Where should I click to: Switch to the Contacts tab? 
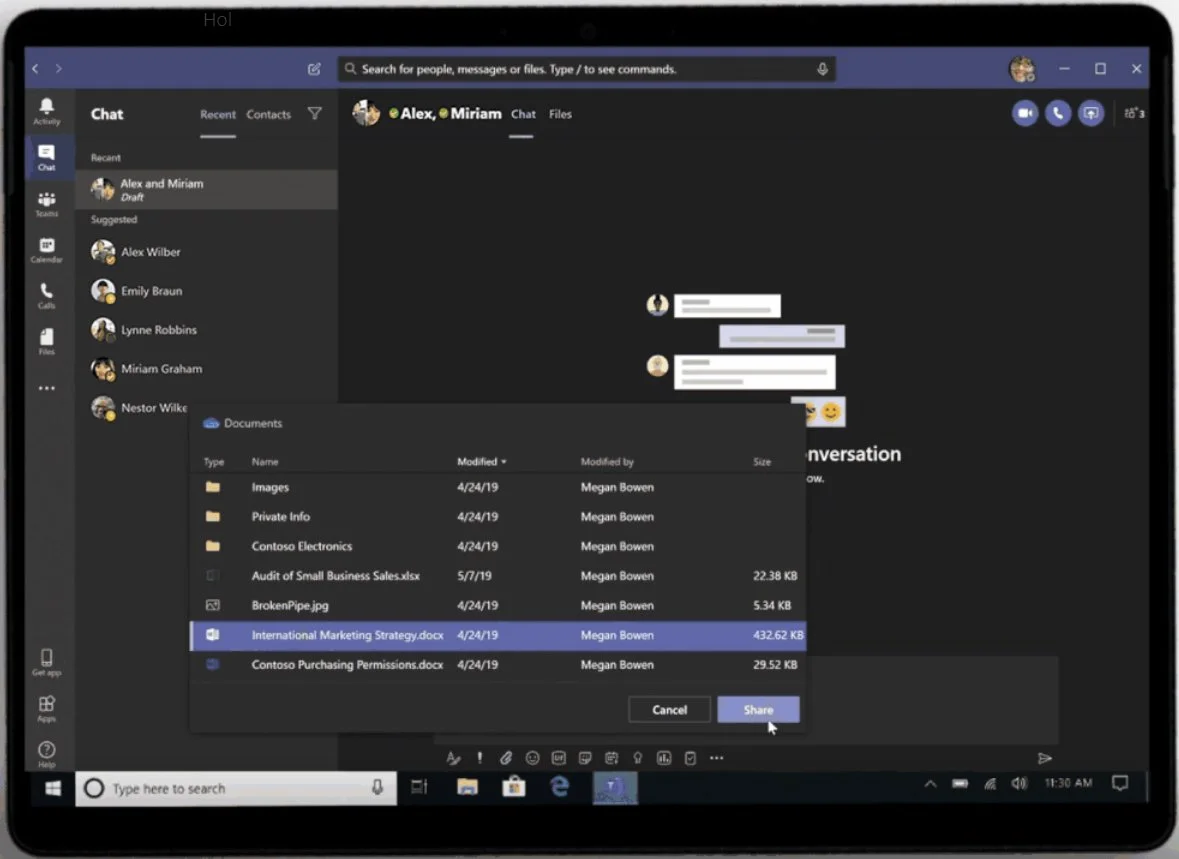(268, 114)
